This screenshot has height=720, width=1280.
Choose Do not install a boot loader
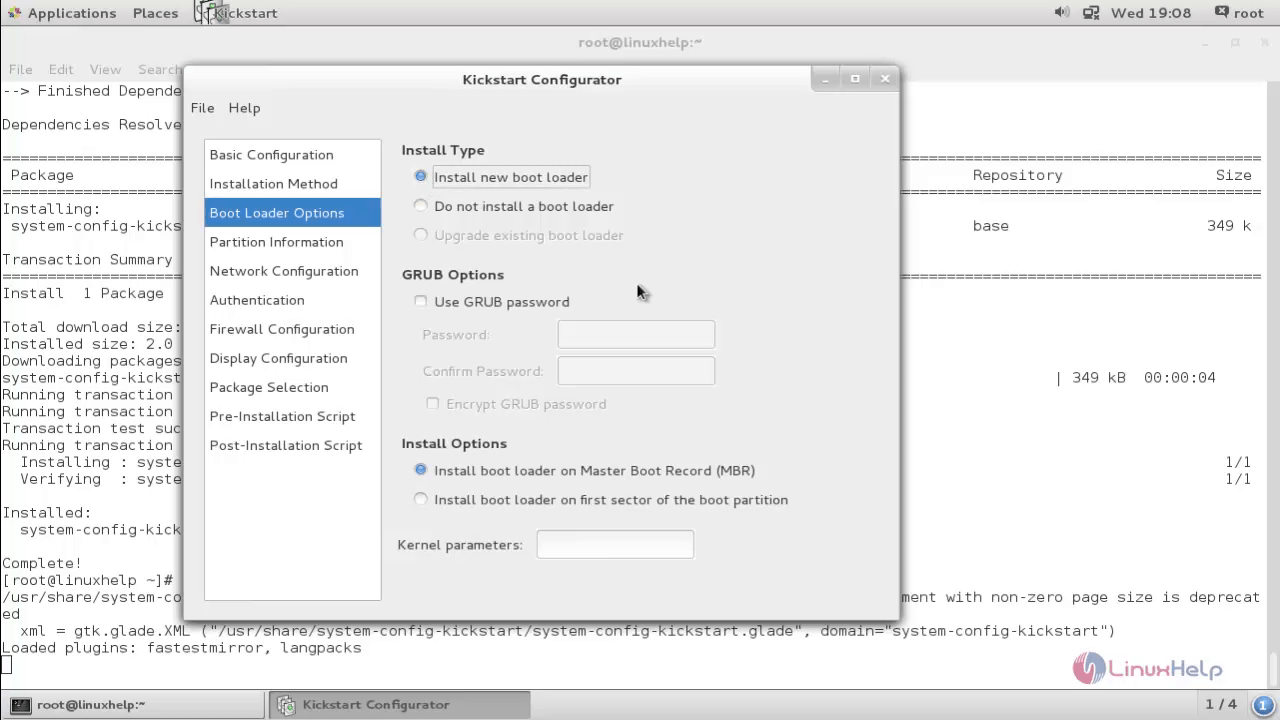pyautogui.click(x=513, y=206)
